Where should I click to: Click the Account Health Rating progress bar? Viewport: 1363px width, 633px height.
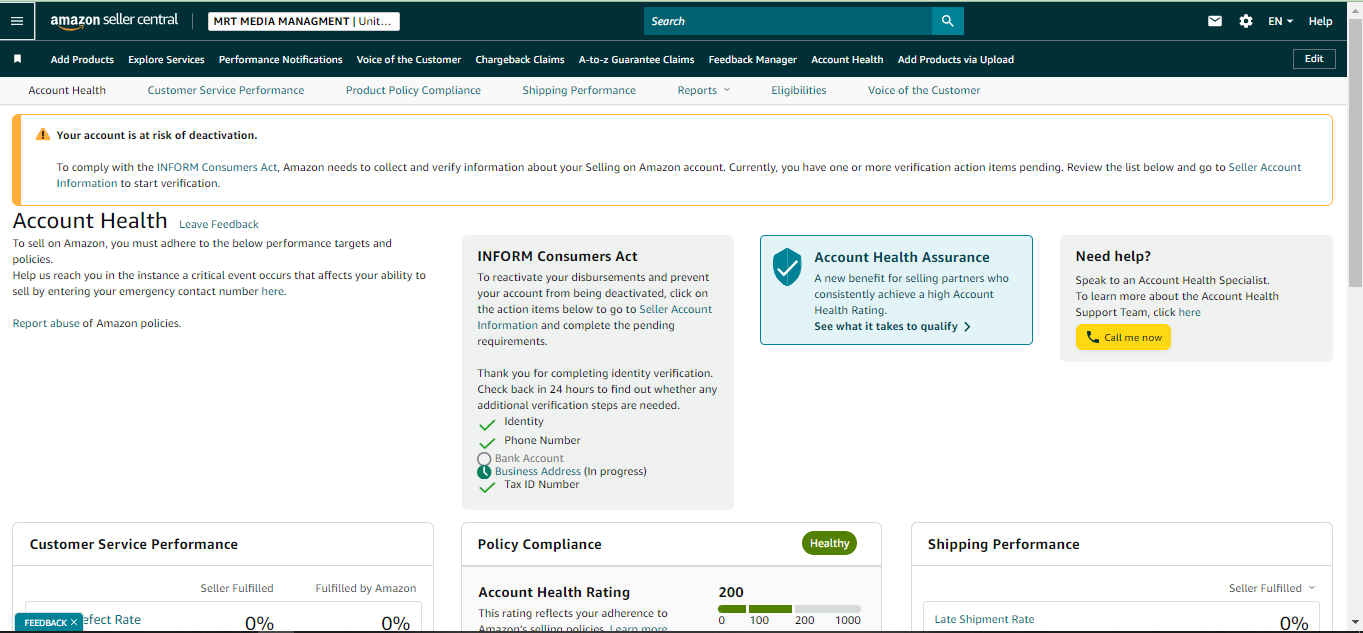click(789, 608)
